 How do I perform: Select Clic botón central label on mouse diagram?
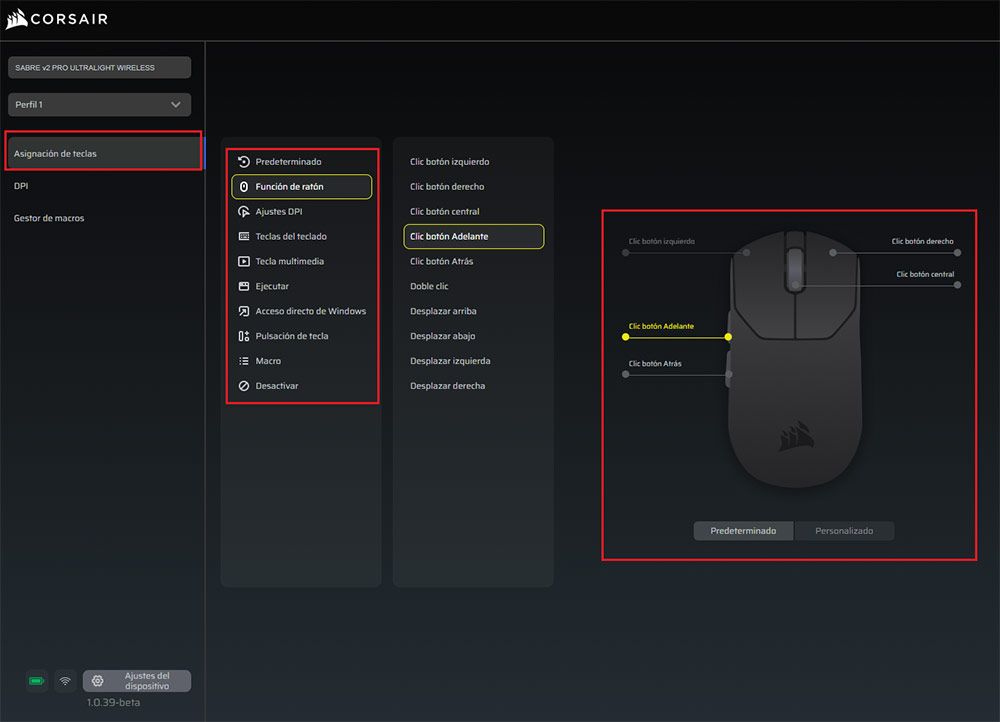[925, 275]
